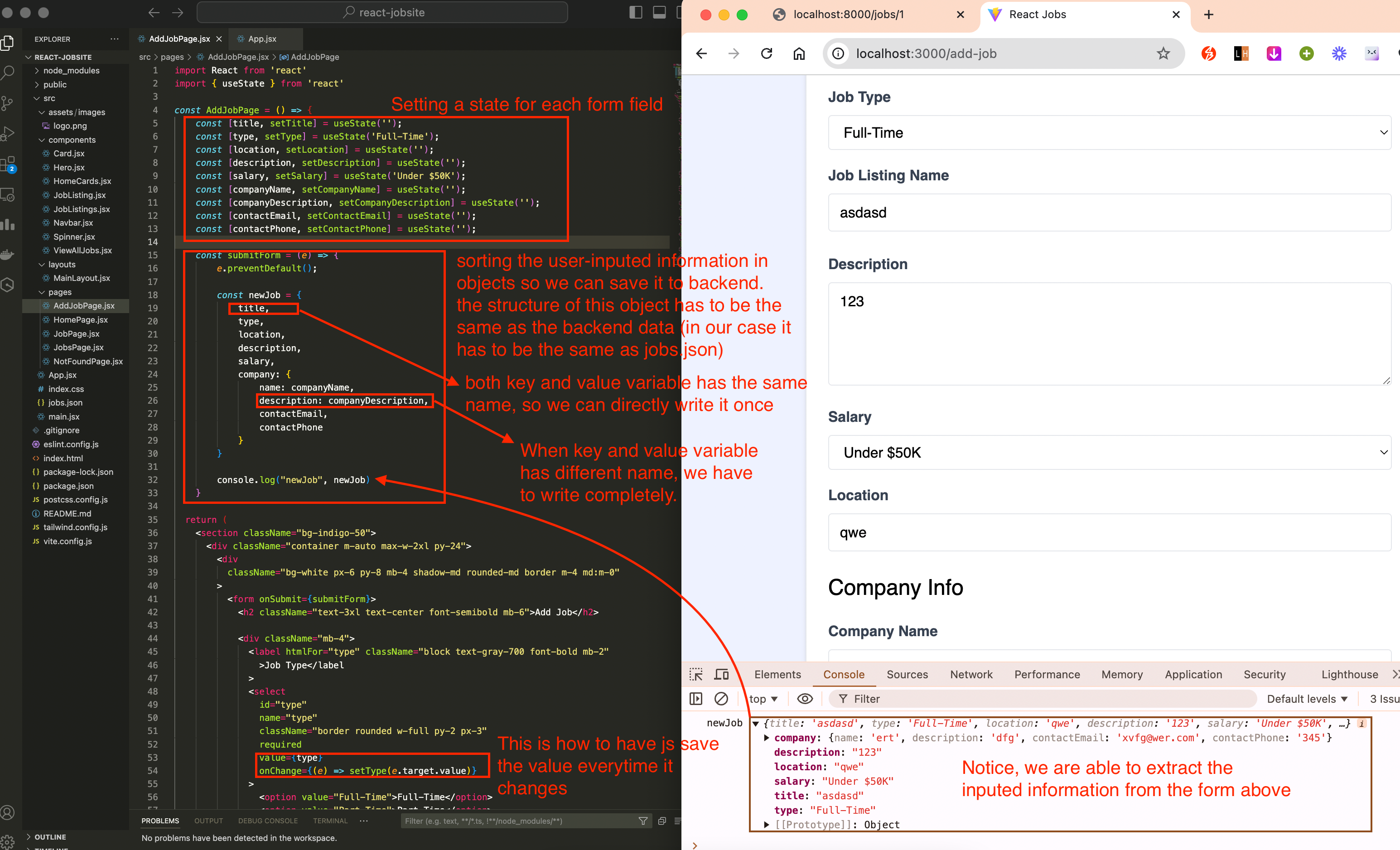Click the Description textarea
This screenshot has width=1400, height=850.
(x=1110, y=333)
